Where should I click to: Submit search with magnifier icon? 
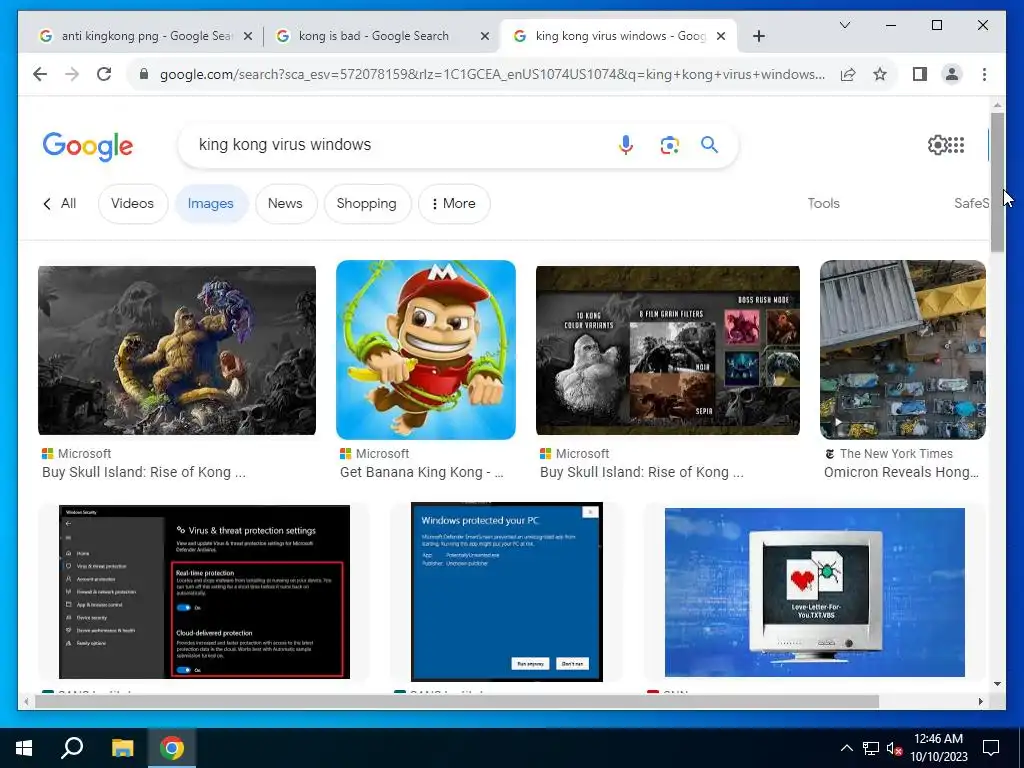point(709,144)
